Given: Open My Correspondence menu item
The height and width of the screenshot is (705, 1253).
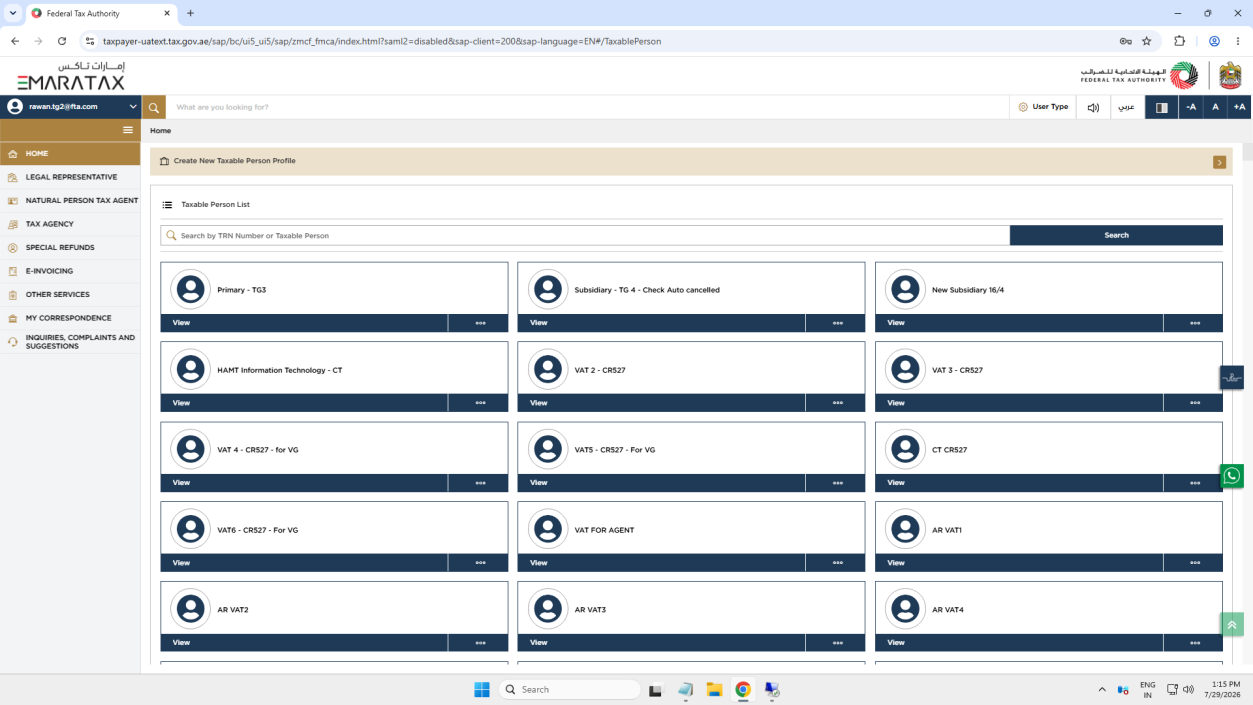Looking at the screenshot, I should [70, 318].
